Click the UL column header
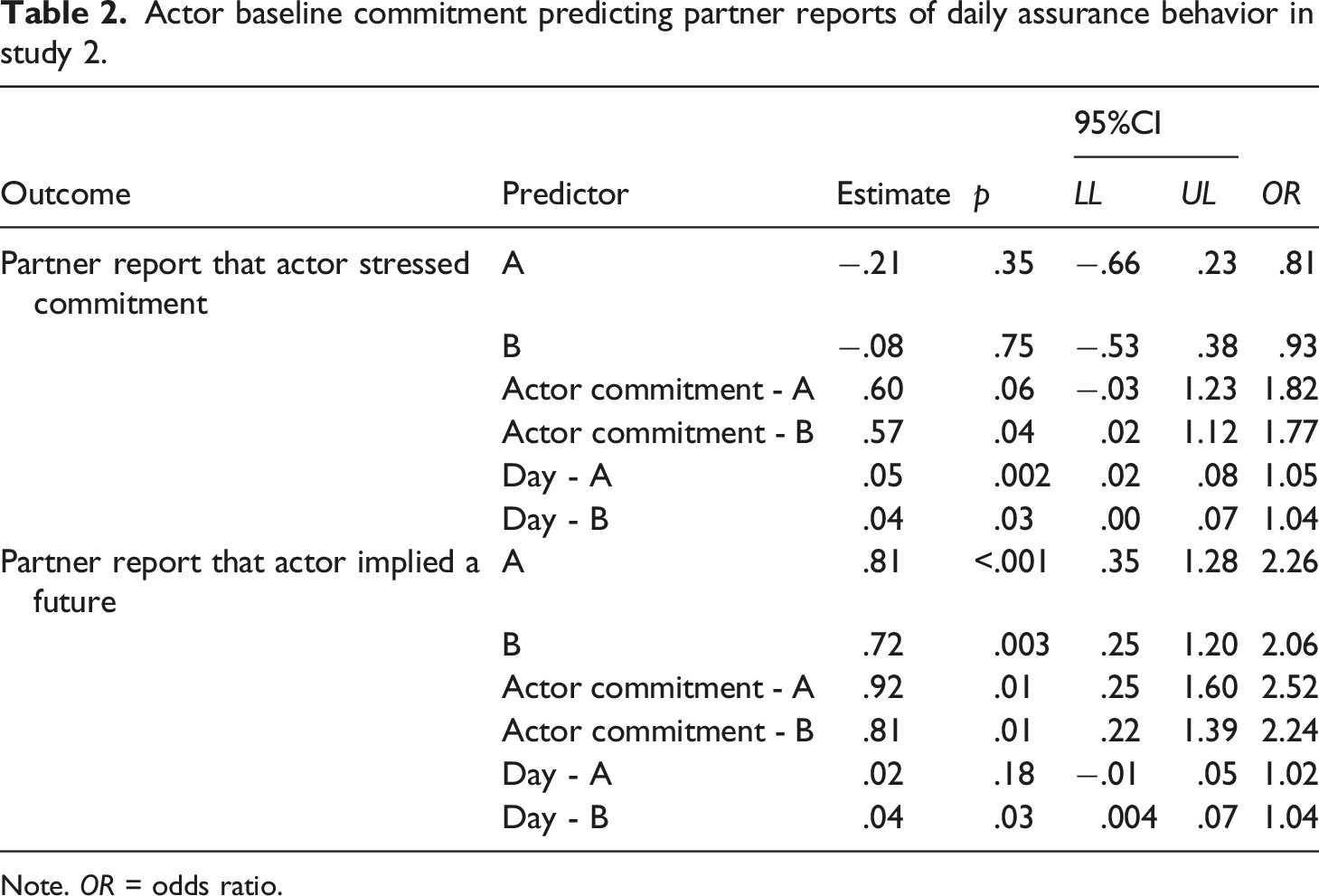The image size is (1319, 896). tap(1198, 193)
